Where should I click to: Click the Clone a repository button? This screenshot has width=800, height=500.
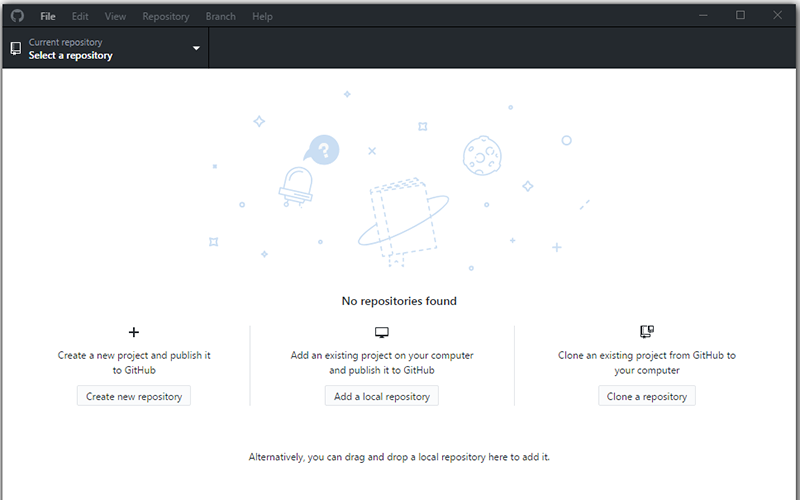pos(647,396)
